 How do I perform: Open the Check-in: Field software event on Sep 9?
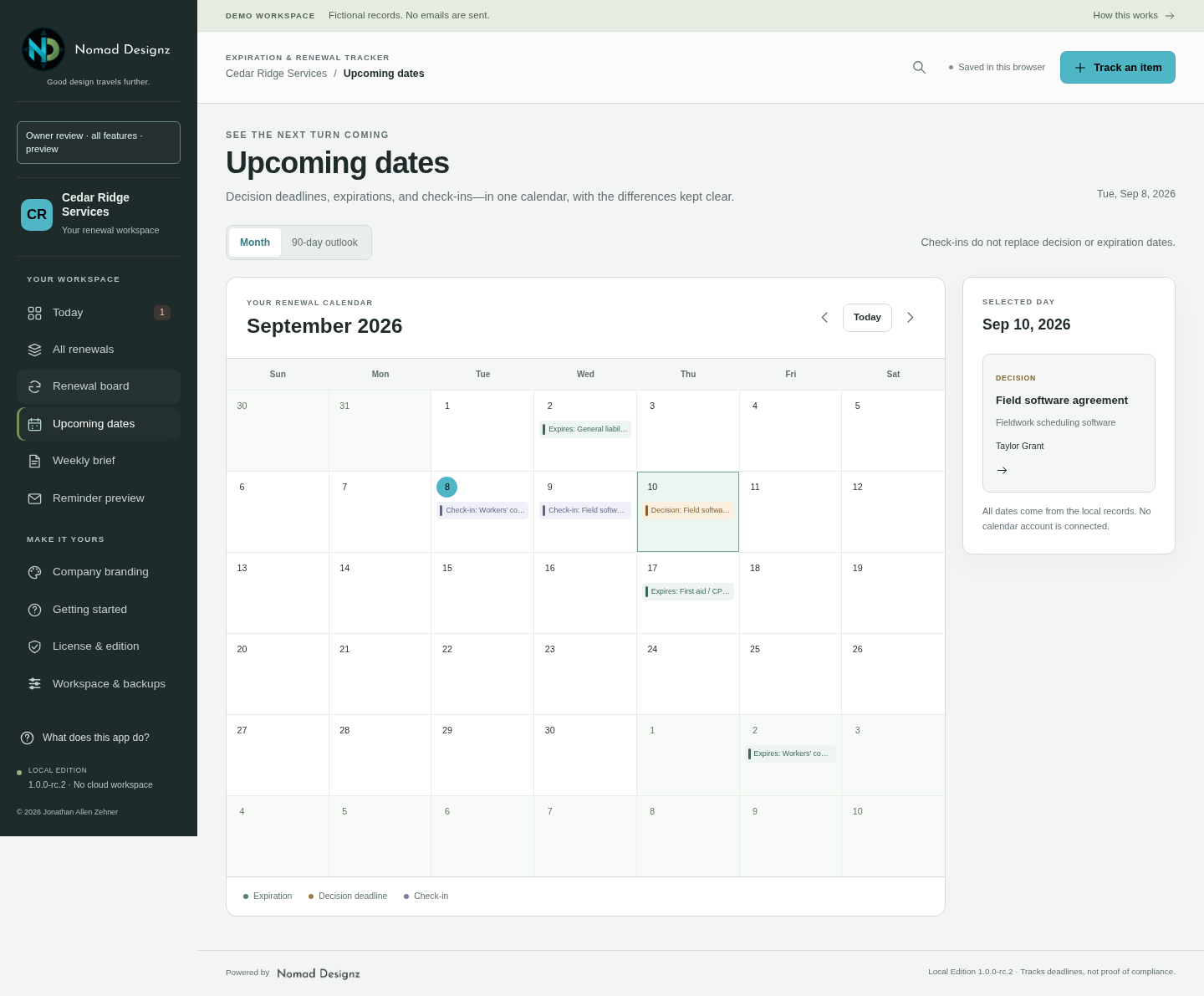(x=585, y=510)
